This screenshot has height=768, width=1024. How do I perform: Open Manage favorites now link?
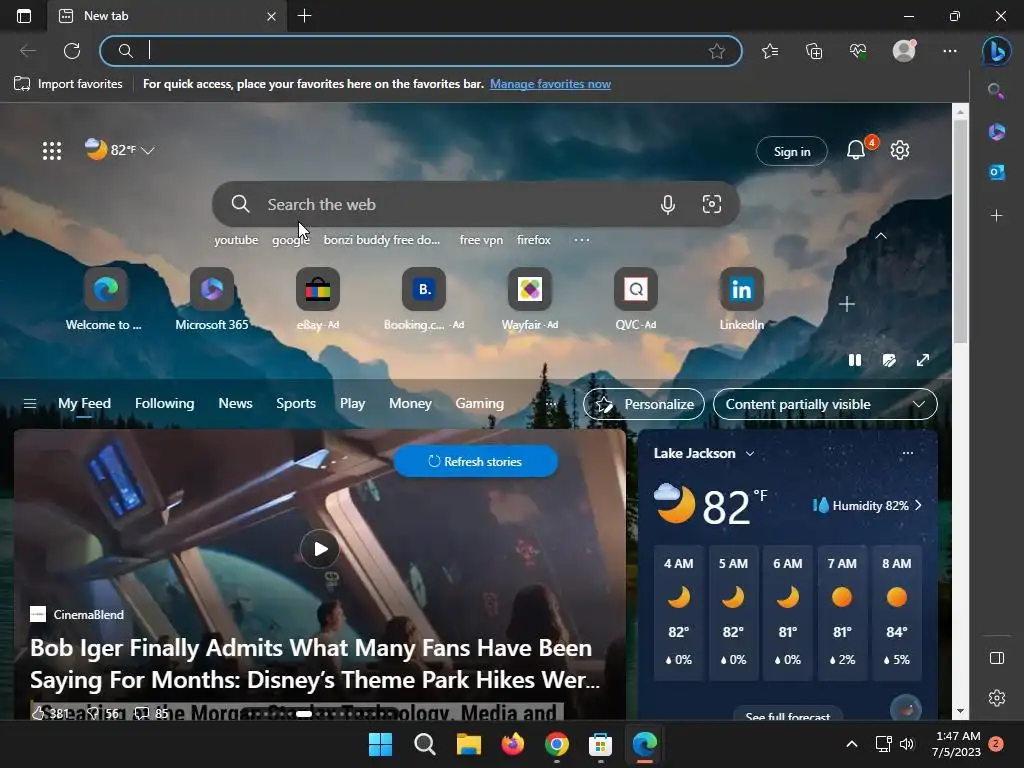(551, 84)
